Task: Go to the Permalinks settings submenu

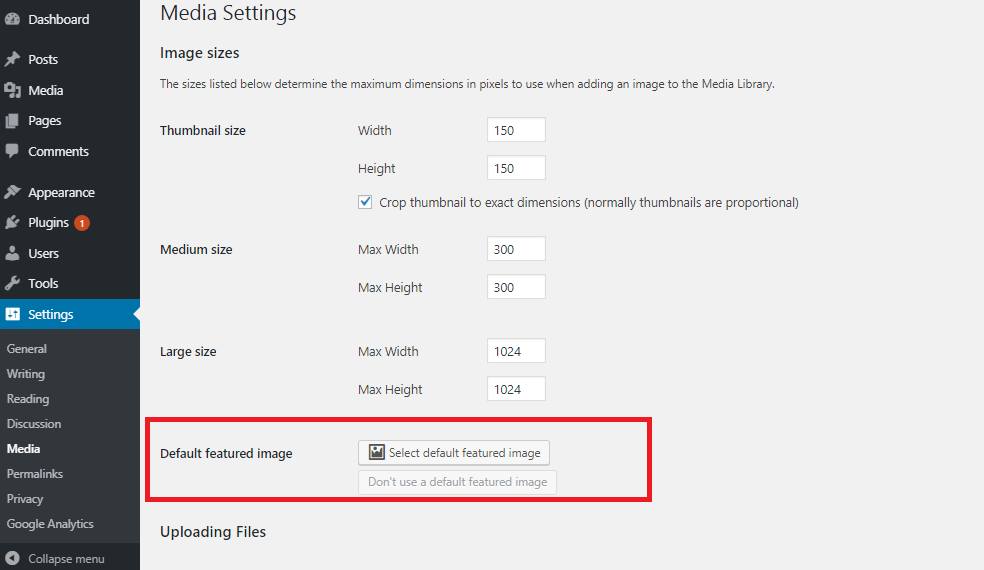Action: [35, 474]
